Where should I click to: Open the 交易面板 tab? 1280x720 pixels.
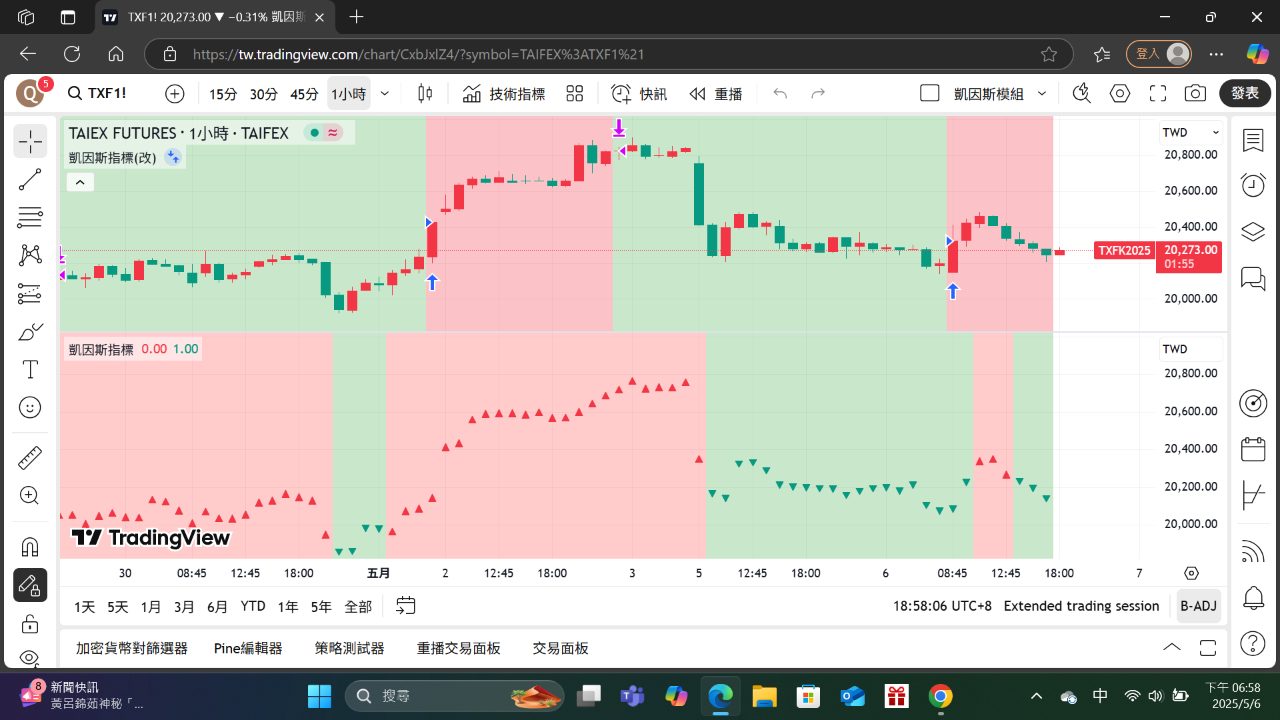561,648
